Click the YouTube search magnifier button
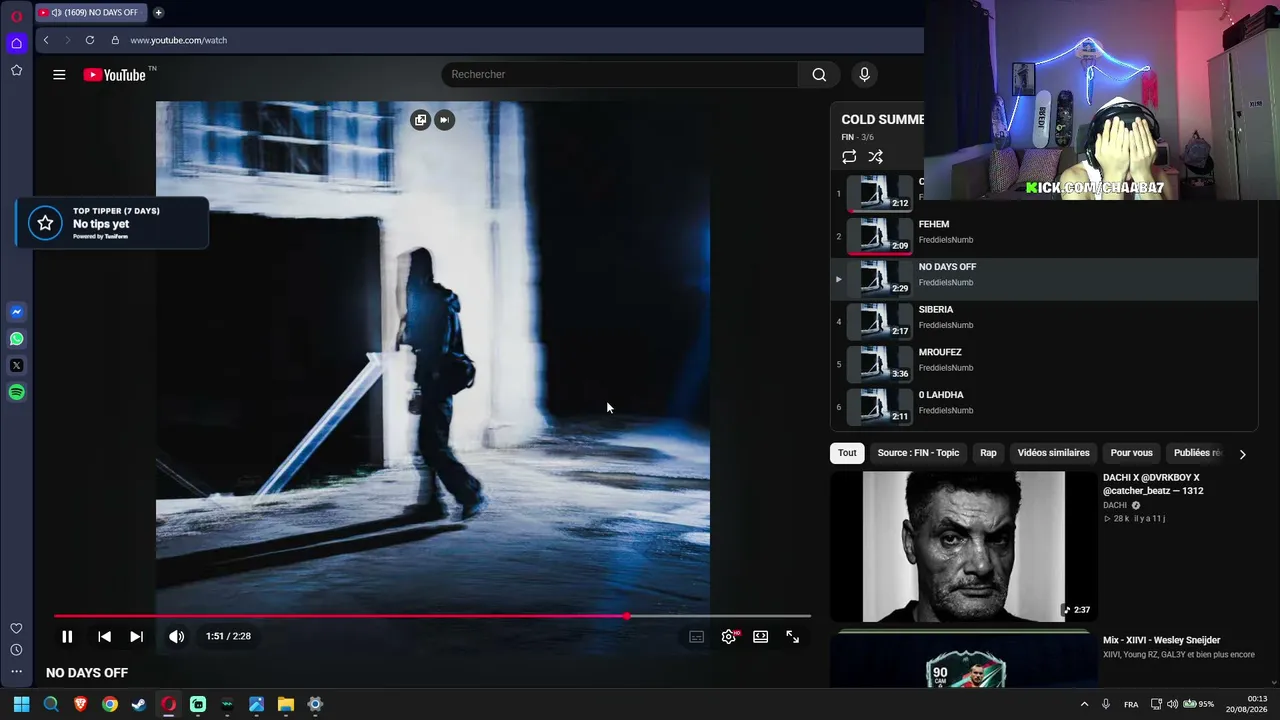The height and width of the screenshot is (720, 1280). 819,74
